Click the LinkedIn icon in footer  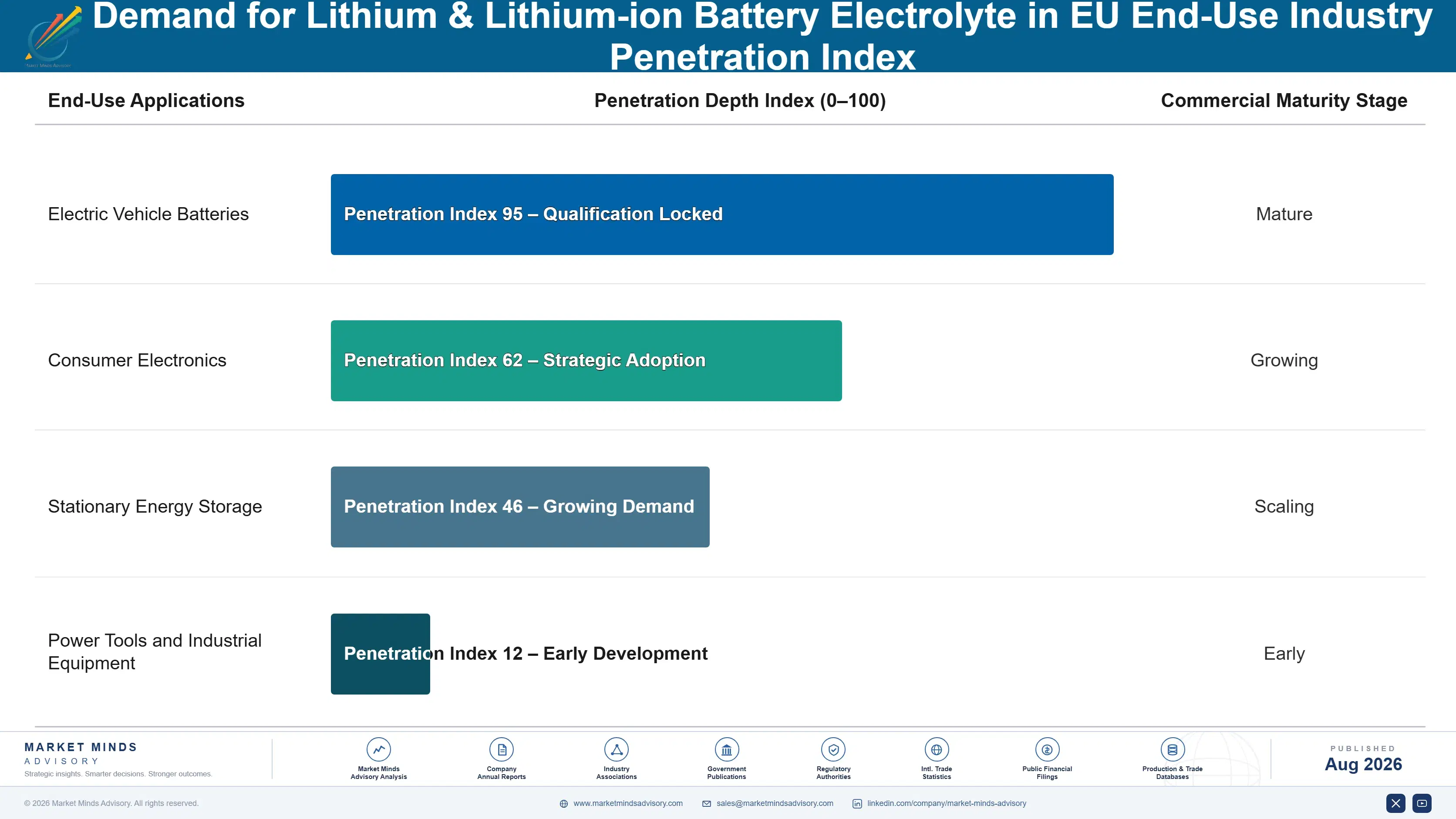pyautogui.click(x=857, y=804)
